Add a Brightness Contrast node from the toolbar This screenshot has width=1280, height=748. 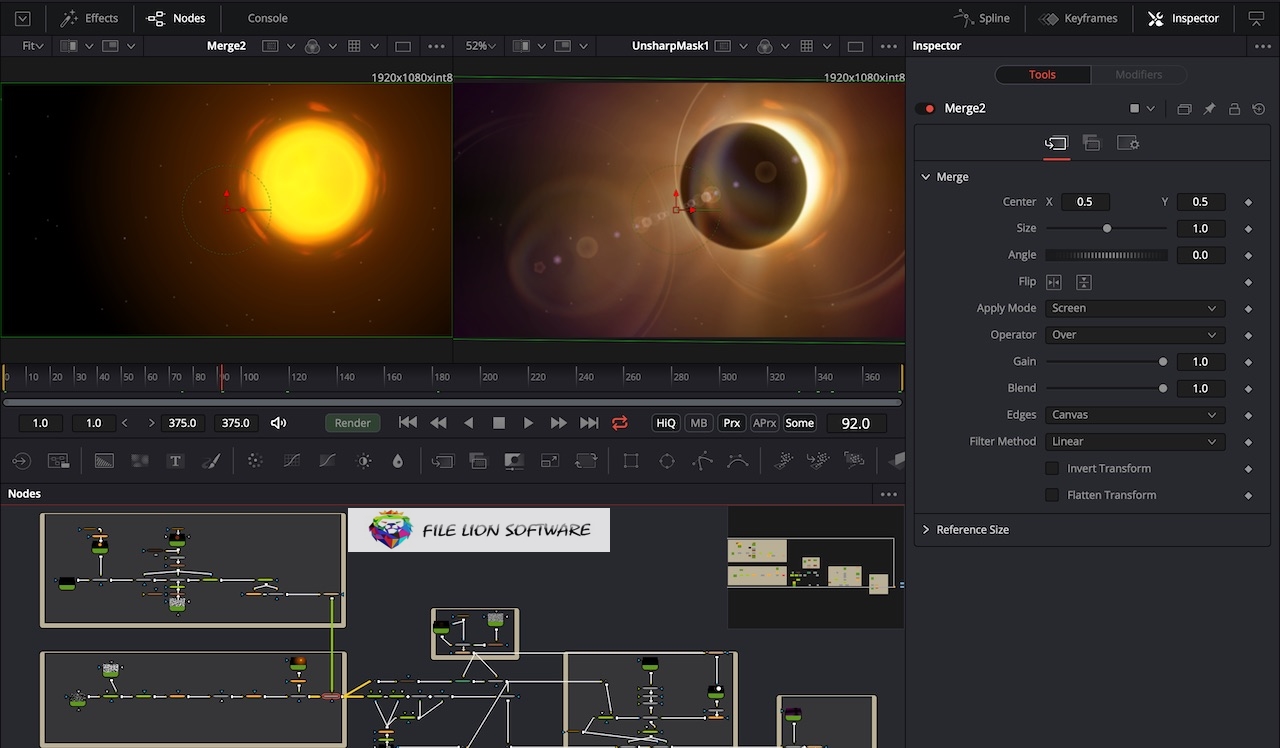(x=364, y=461)
